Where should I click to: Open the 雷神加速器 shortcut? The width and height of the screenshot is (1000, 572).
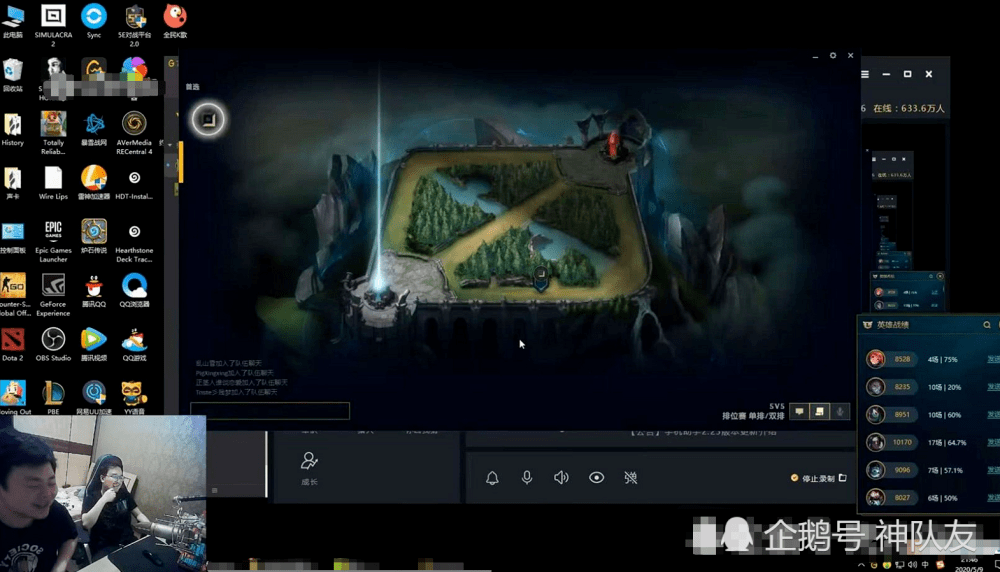coord(94,183)
